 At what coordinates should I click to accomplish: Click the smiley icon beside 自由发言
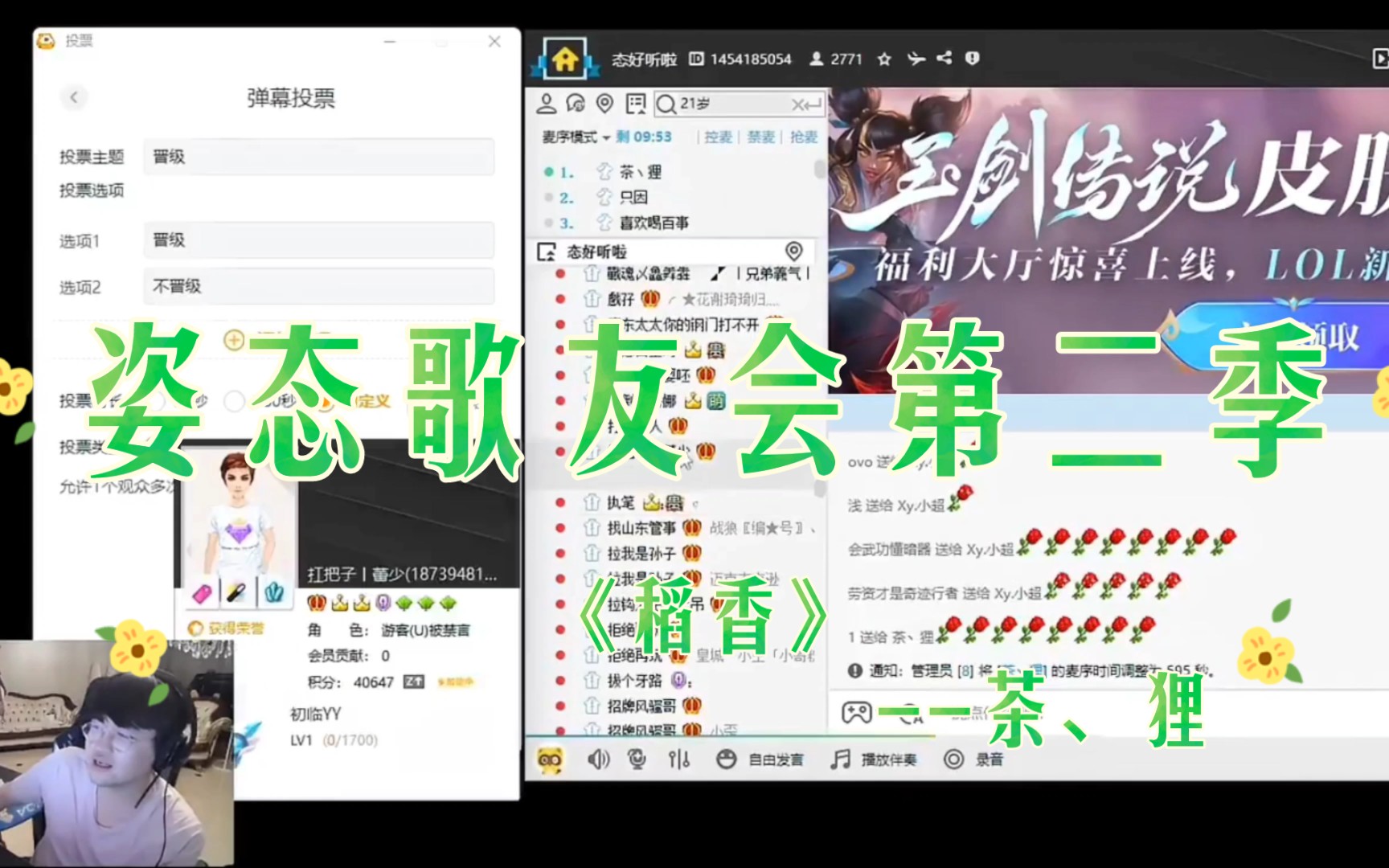[x=726, y=759]
